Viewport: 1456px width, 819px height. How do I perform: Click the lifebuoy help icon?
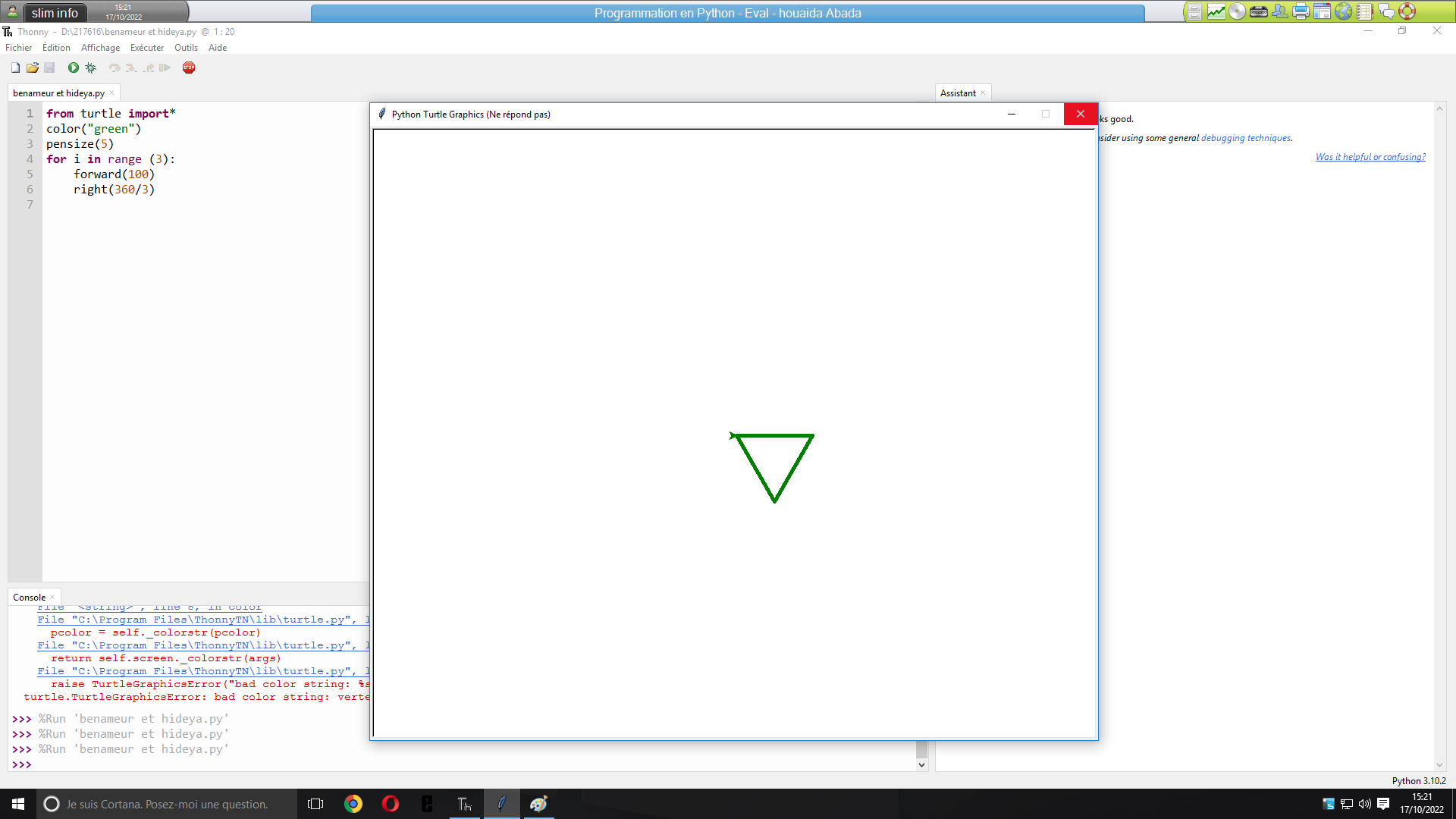pos(1407,11)
